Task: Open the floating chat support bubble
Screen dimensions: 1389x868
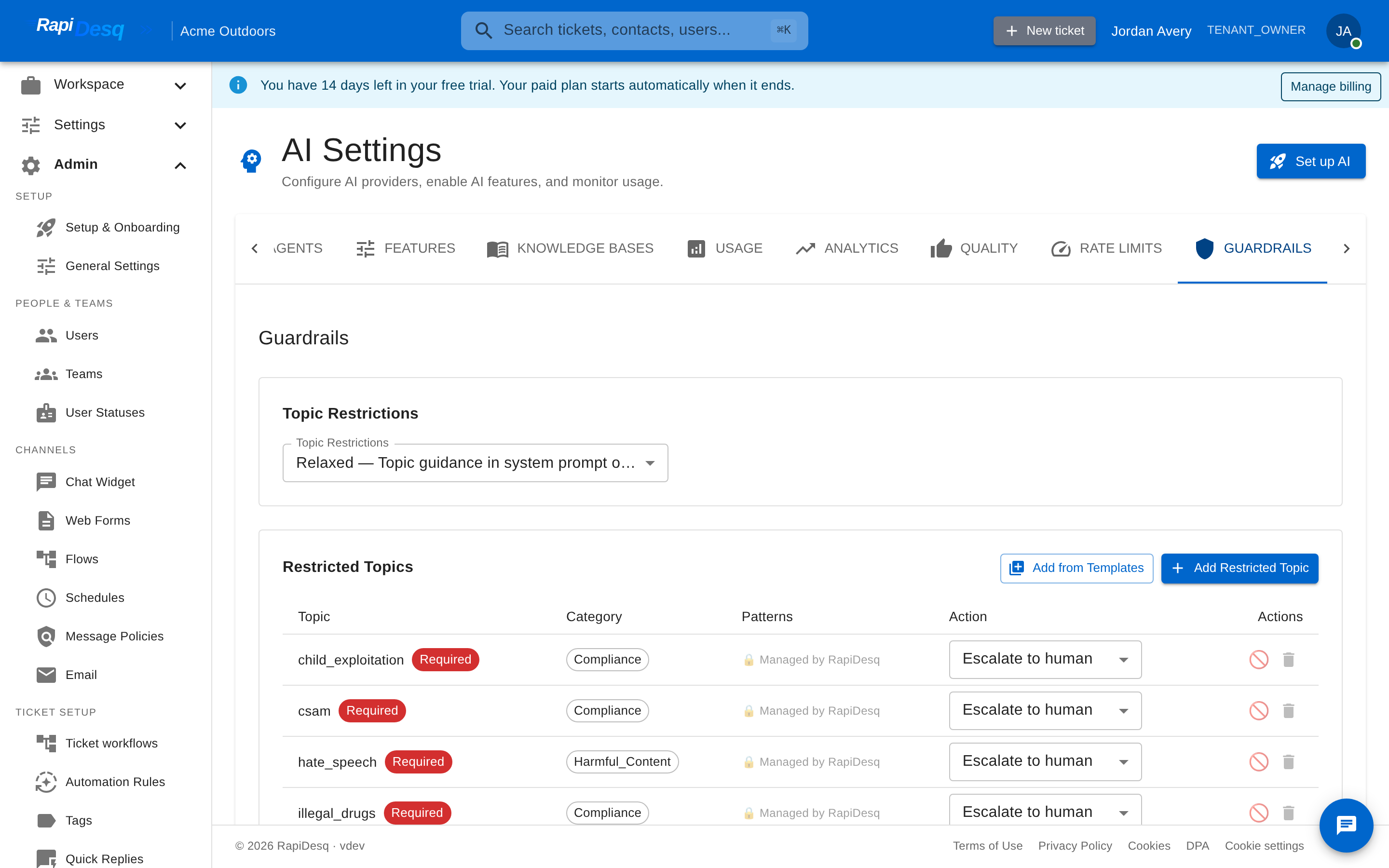Action: click(1346, 825)
